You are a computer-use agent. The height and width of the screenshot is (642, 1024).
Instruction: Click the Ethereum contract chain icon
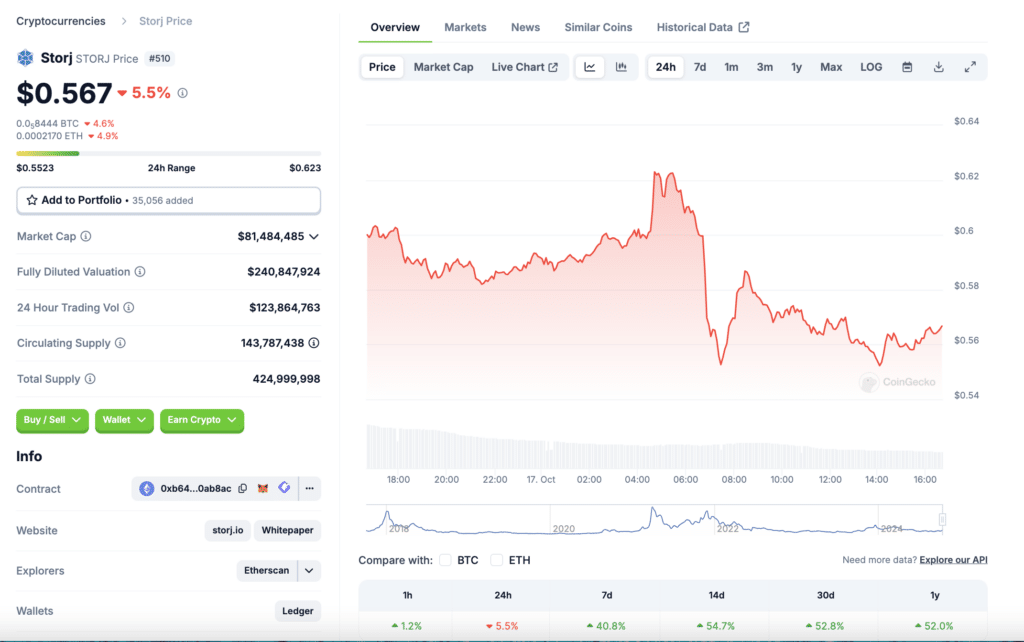coord(146,489)
